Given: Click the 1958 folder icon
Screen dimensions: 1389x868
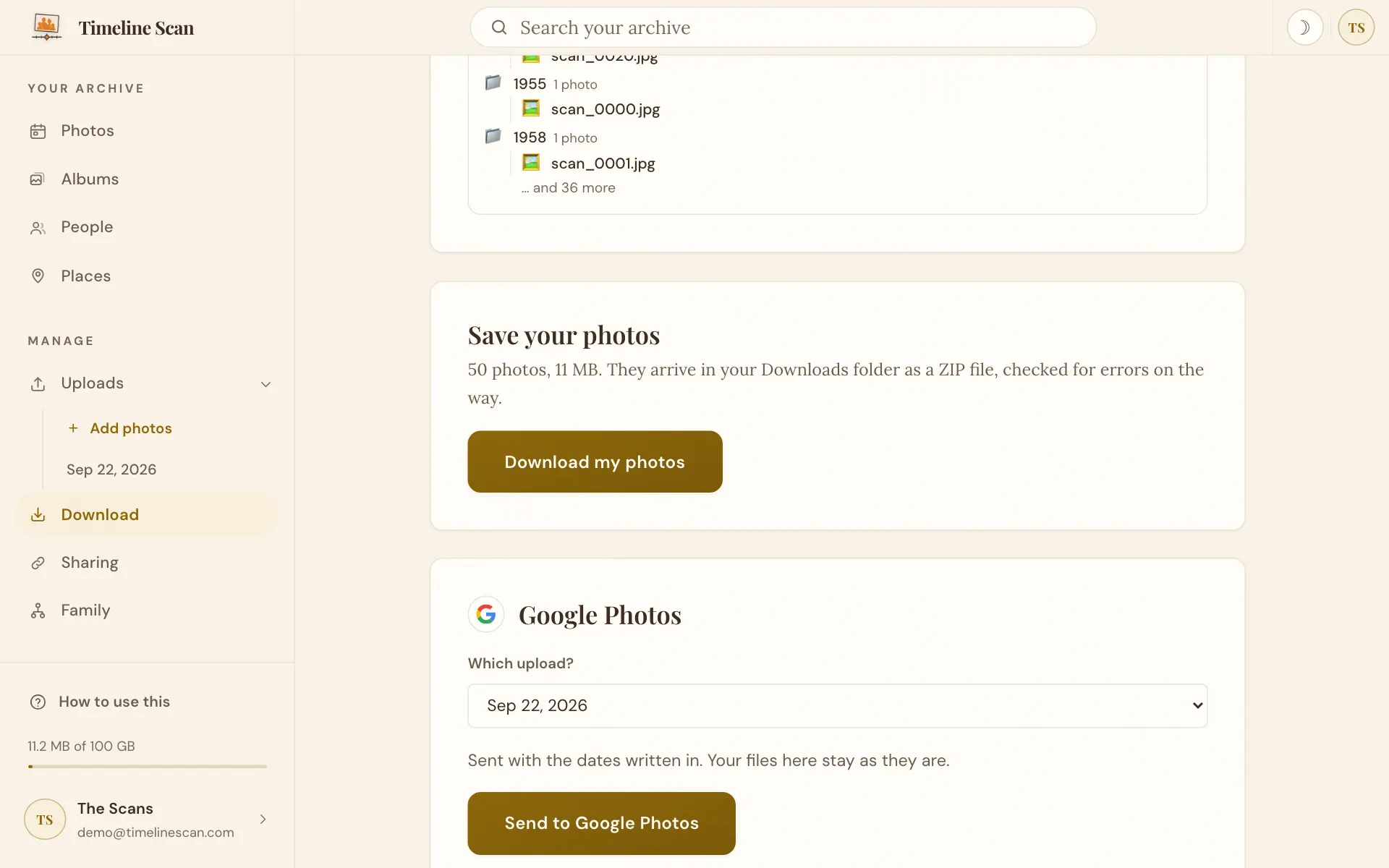Looking at the screenshot, I should point(493,136).
